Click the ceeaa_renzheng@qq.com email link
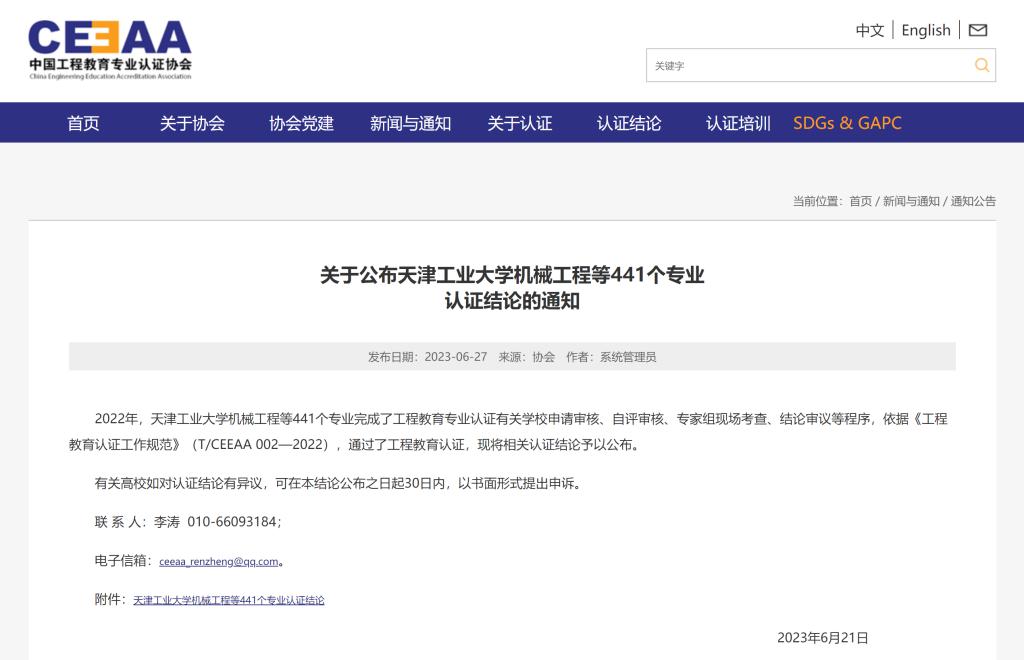Viewport: 1024px width, 660px height. click(219, 561)
